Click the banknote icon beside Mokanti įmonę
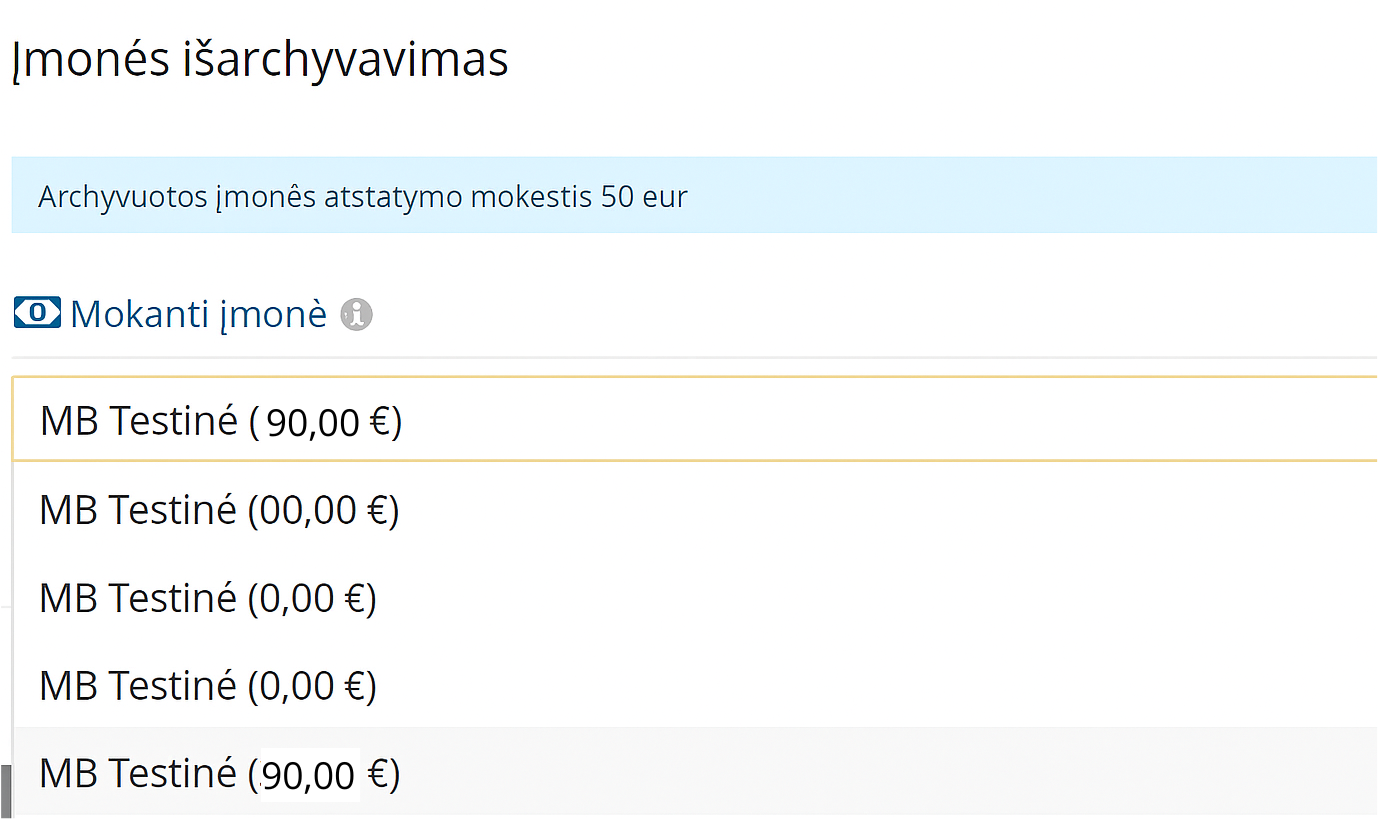Viewport: 1380px width, 823px height. coord(37,313)
